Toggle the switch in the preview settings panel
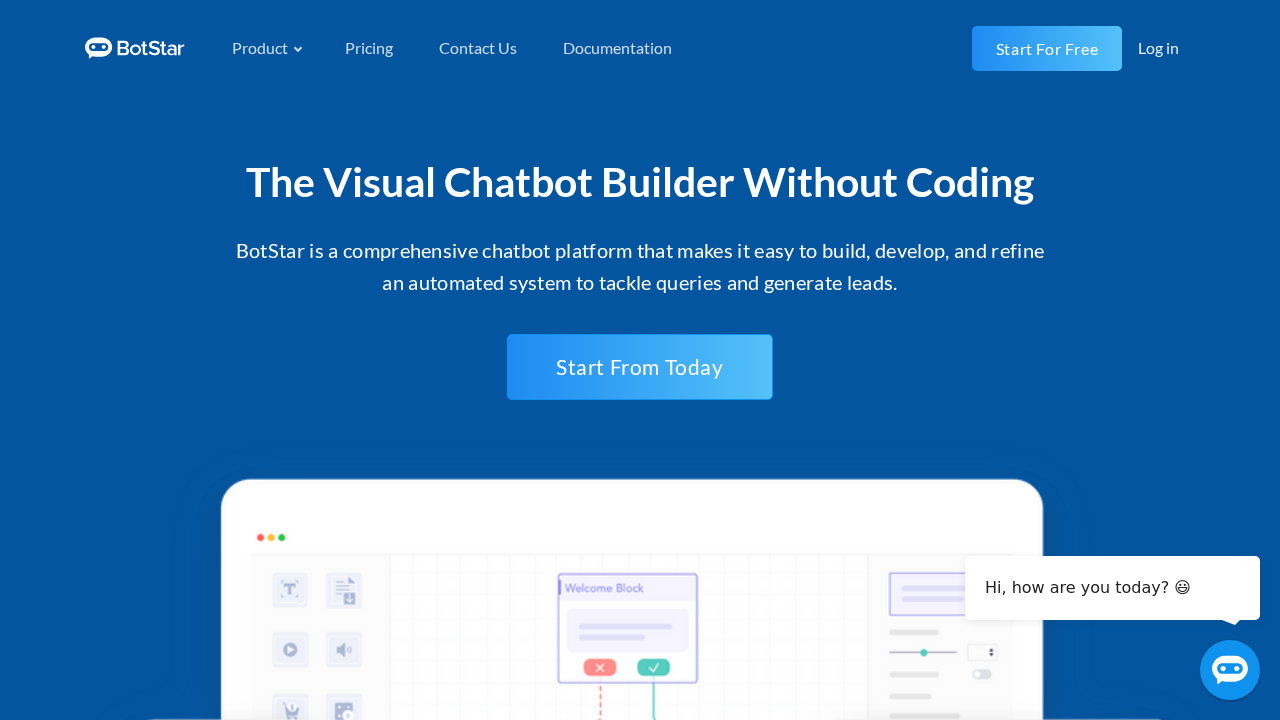Screen dimensions: 1280x720 click(982, 674)
